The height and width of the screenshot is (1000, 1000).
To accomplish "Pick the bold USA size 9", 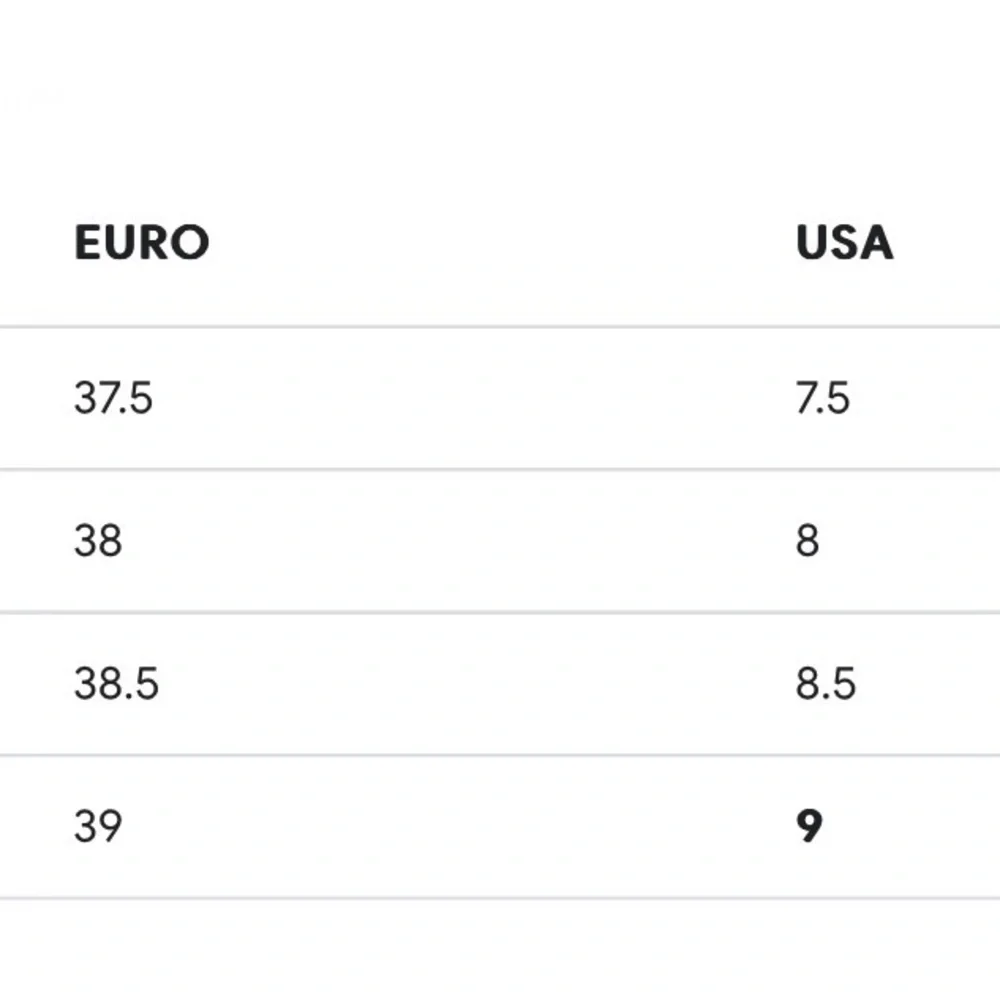I will pyautogui.click(x=809, y=827).
